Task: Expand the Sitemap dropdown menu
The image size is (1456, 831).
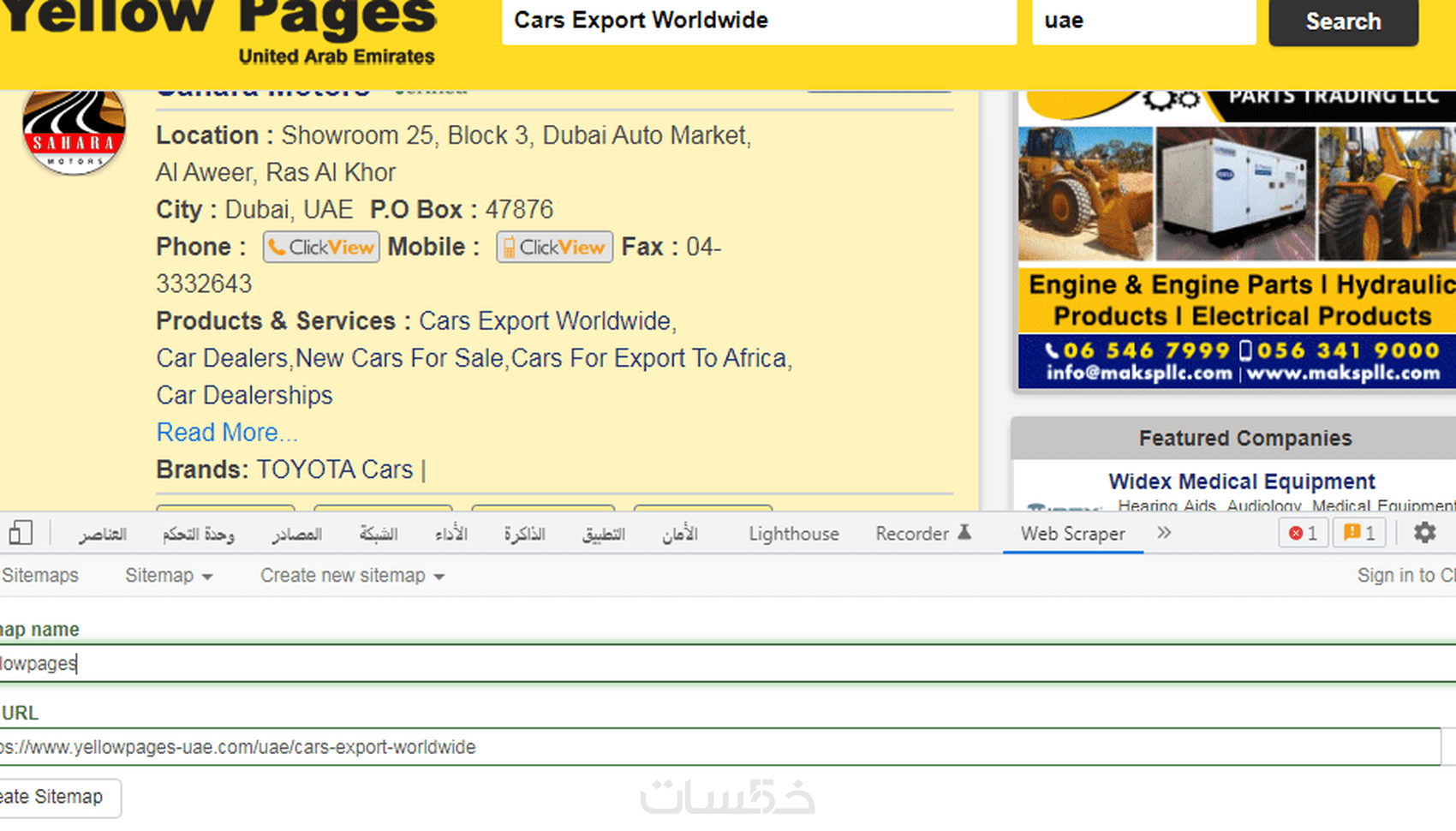Action: tap(169, 576)
